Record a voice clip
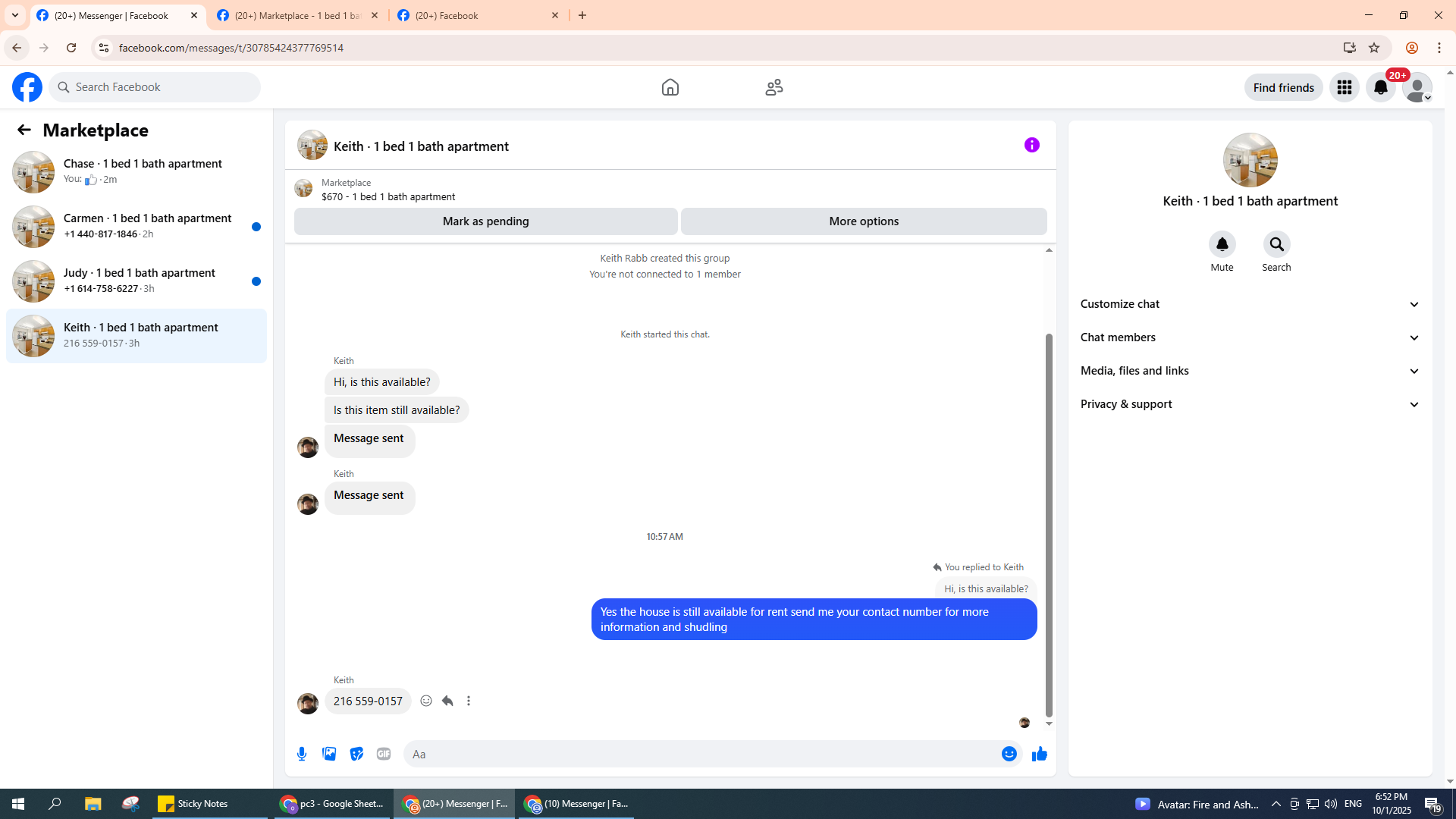 [302, 754]
